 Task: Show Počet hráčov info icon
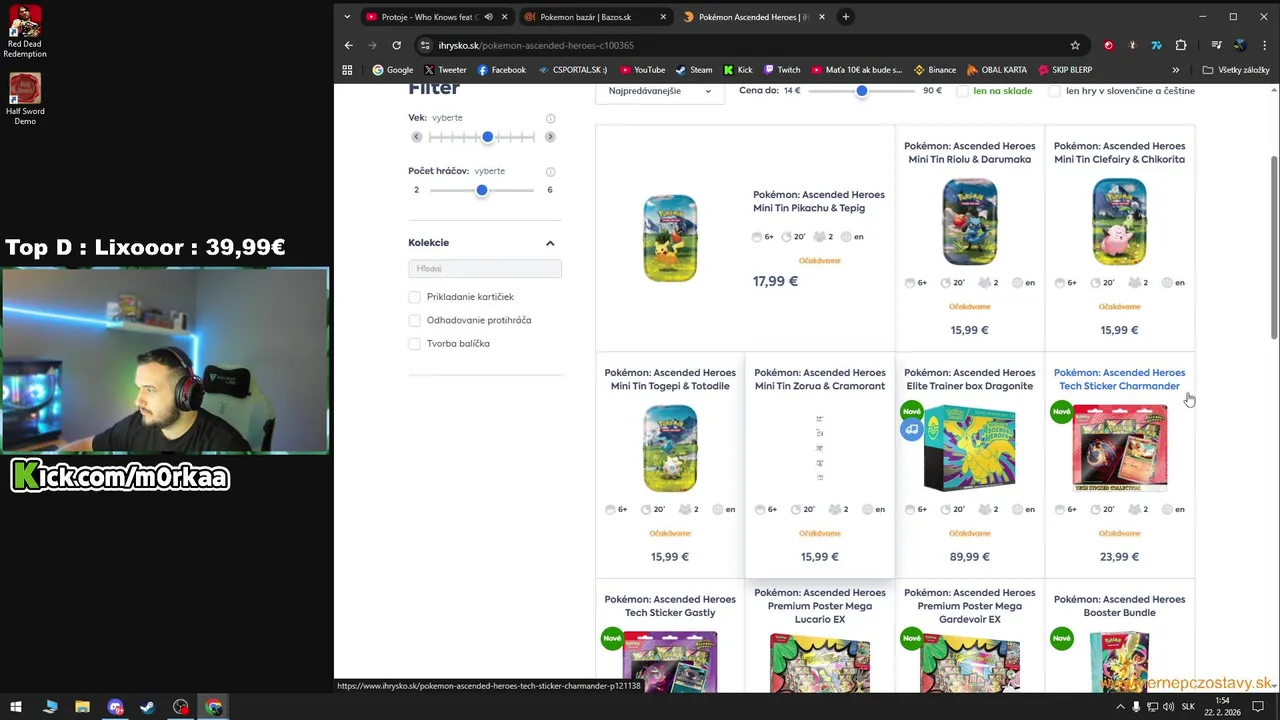click(550, 171)
